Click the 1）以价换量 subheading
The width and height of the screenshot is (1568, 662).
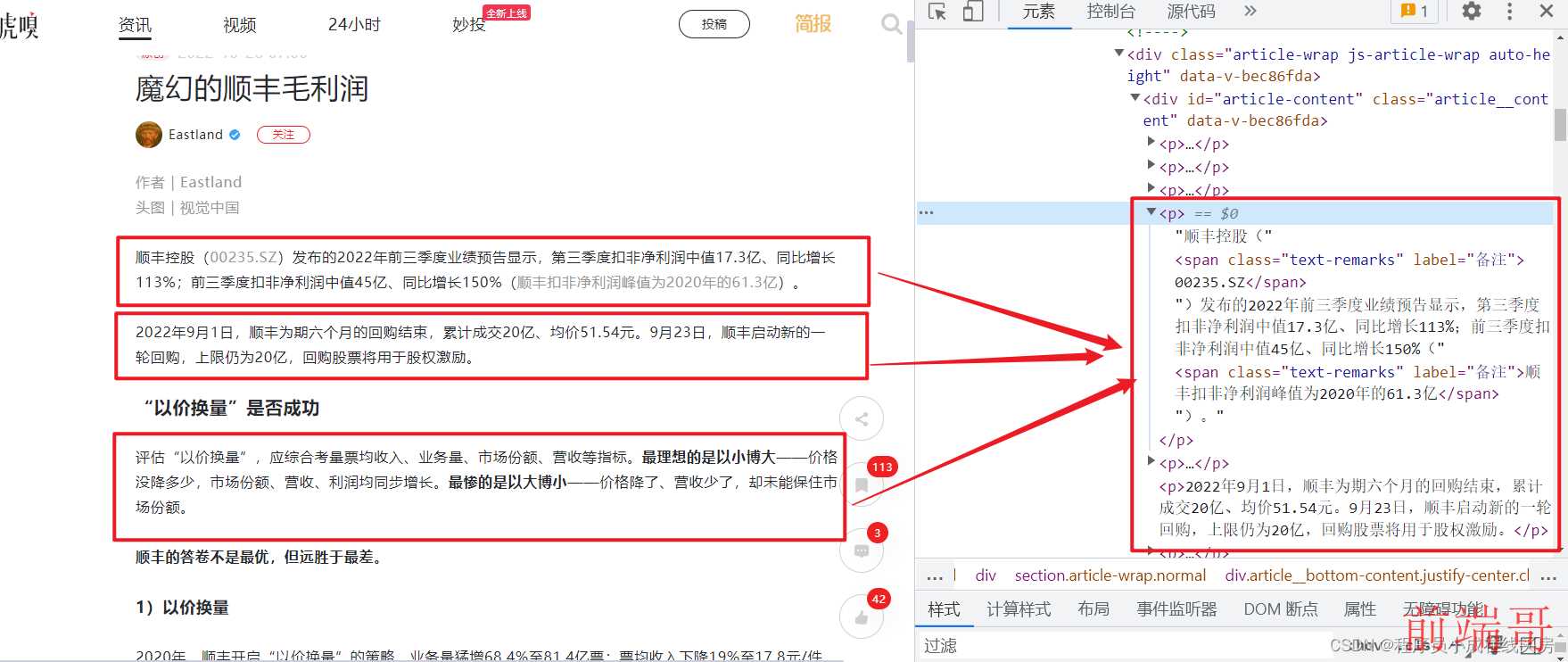182,608
